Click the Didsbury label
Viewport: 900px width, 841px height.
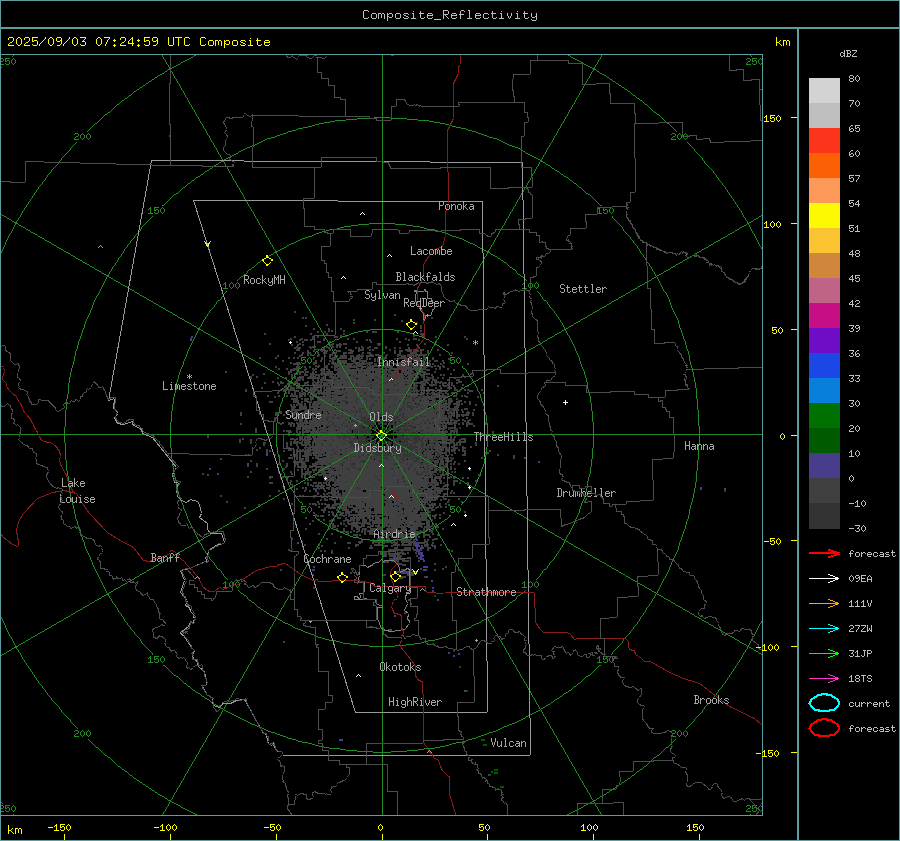point(377,448)
